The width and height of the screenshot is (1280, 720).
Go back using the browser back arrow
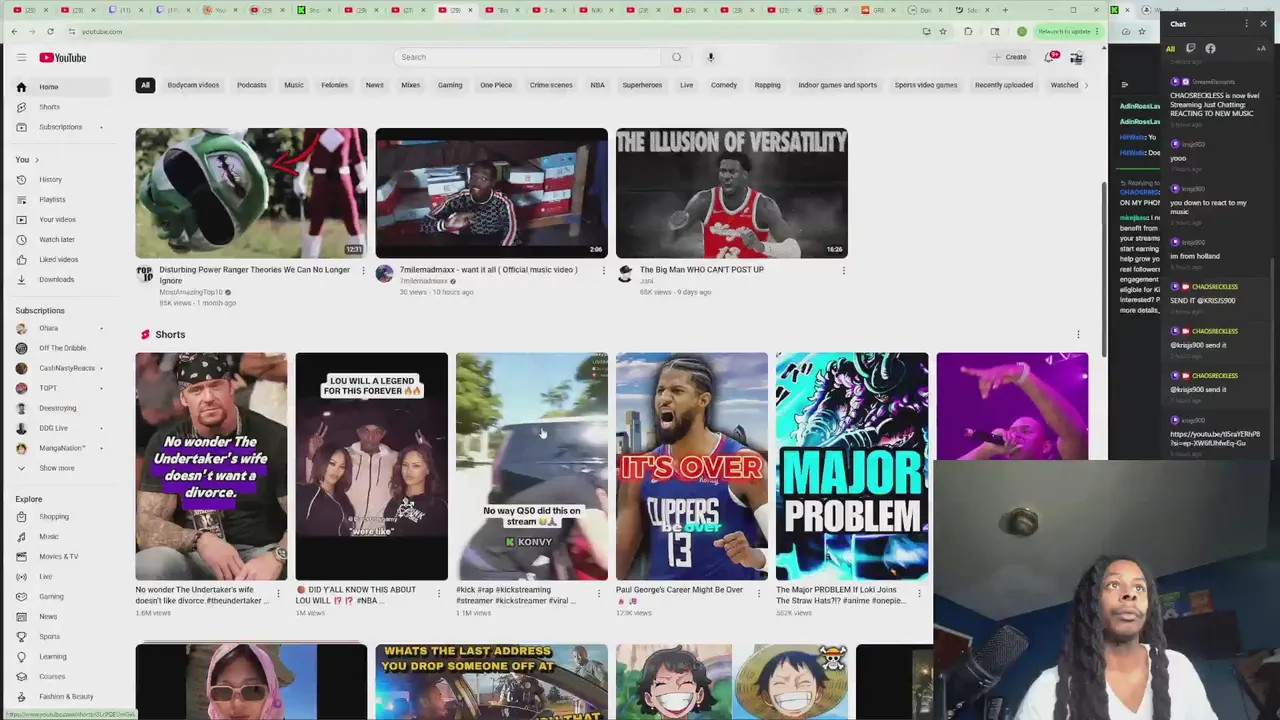[14, 31]
